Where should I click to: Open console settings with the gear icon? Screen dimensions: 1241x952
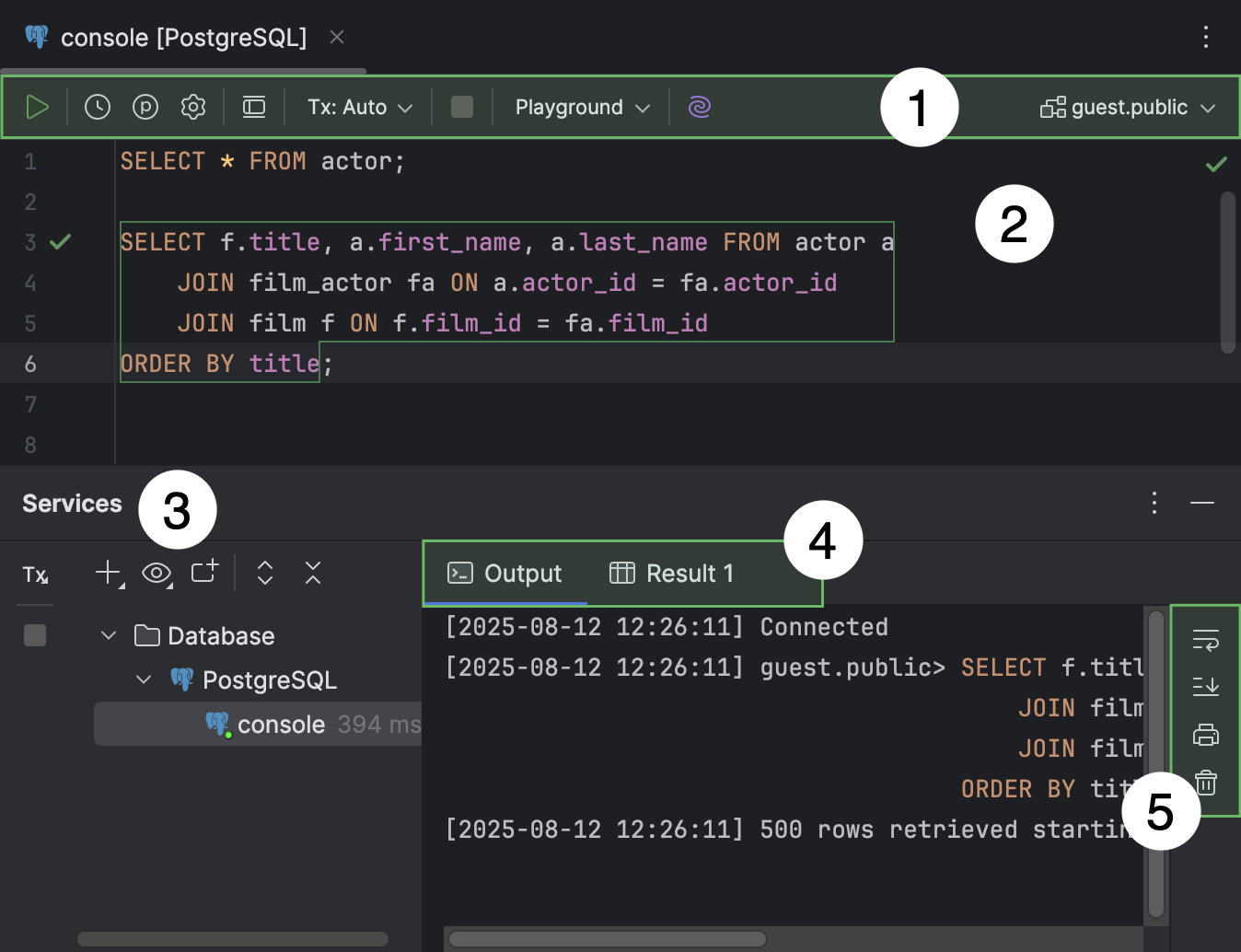192,107
